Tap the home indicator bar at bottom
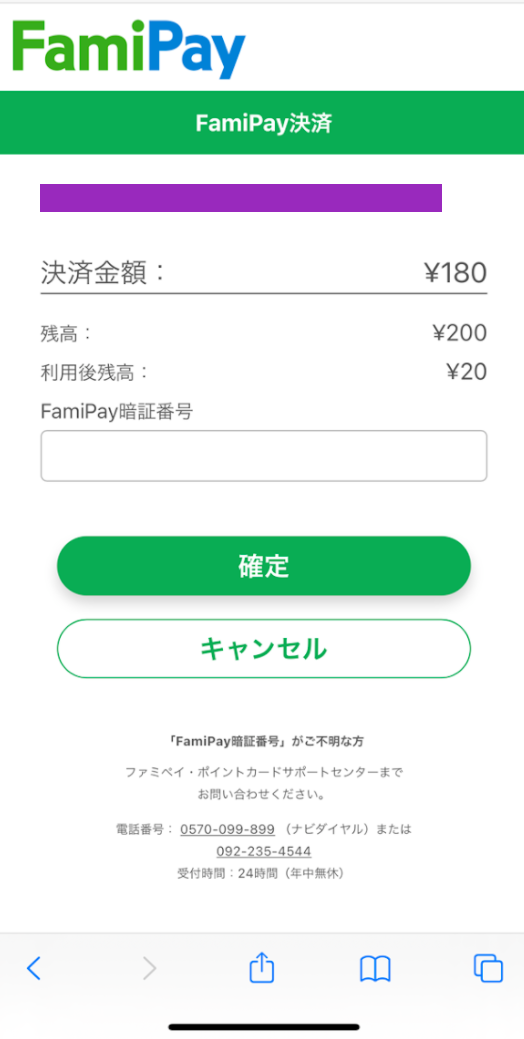Viewport: 524px width, 1039px height. pyautogui.click(x=264, y=1026)
